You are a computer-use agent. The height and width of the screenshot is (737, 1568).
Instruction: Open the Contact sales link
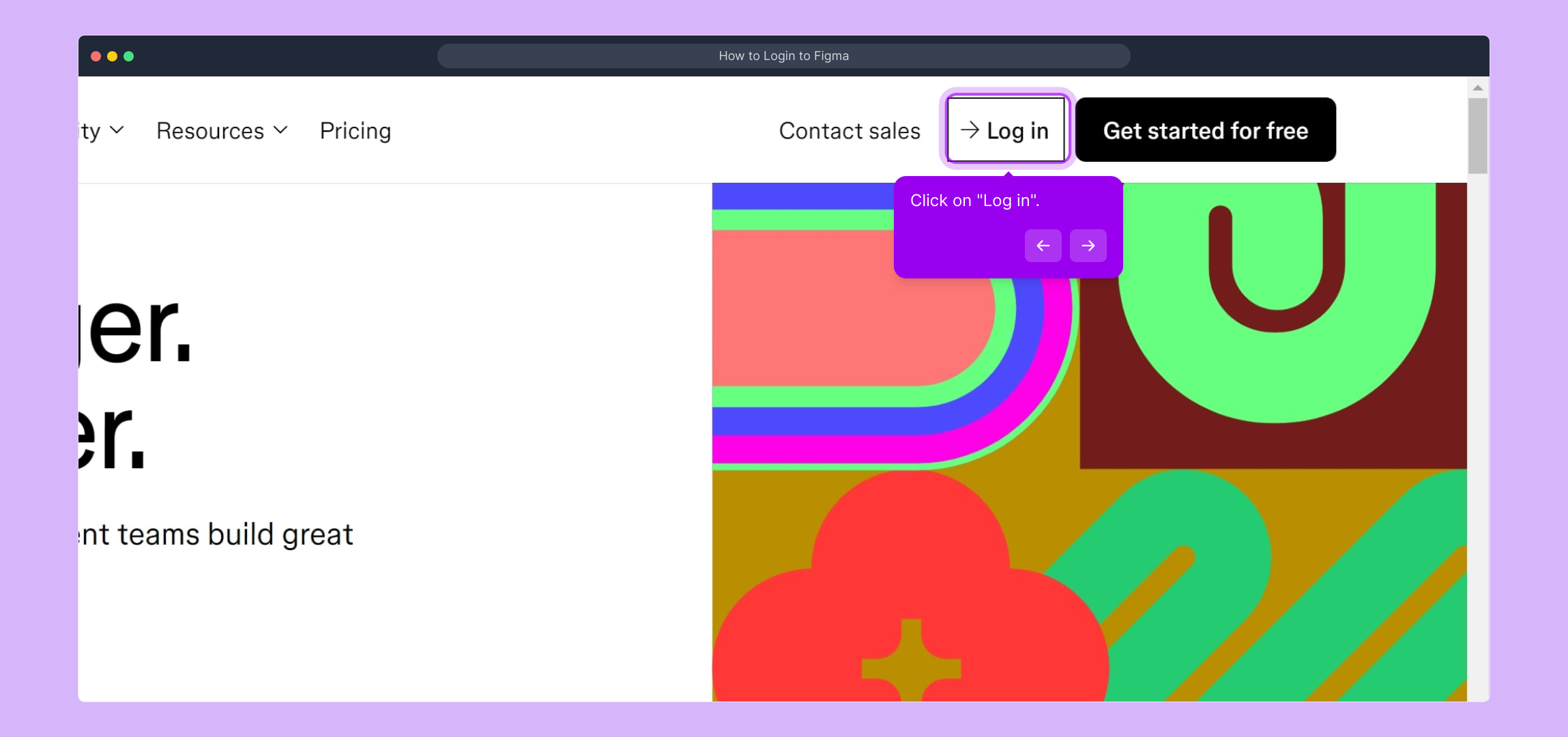pos(850,131)
